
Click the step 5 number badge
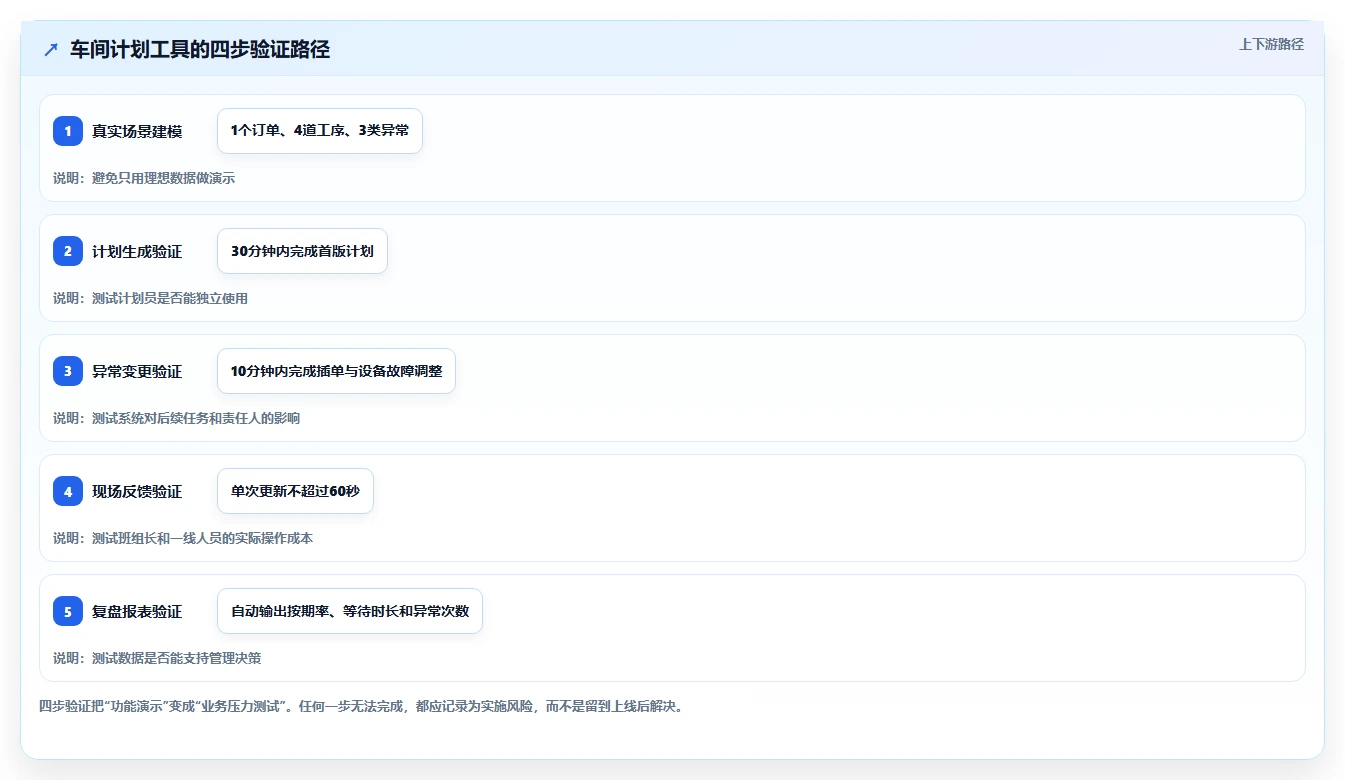tap(68, 611)
